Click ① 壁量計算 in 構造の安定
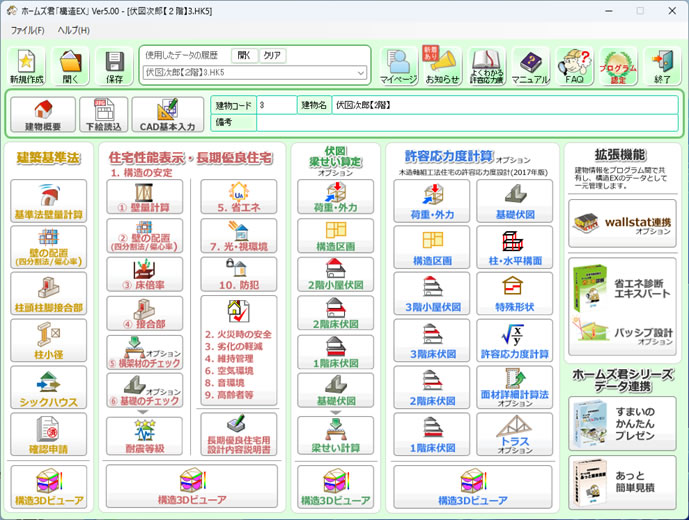The width and height of the screenshot is (689, 520). point(145,197)
